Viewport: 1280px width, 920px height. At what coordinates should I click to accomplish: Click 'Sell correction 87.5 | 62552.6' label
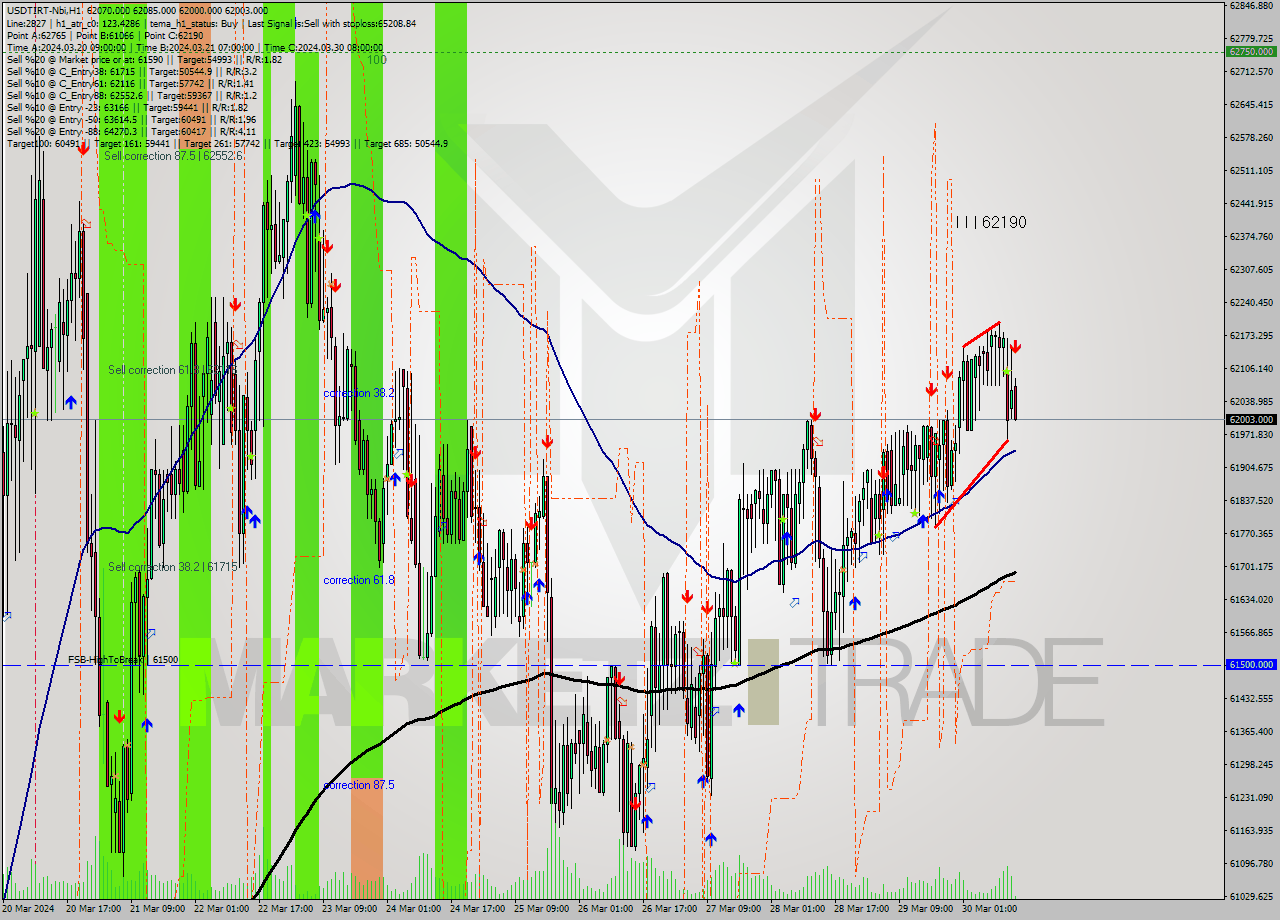pos(173,156)
